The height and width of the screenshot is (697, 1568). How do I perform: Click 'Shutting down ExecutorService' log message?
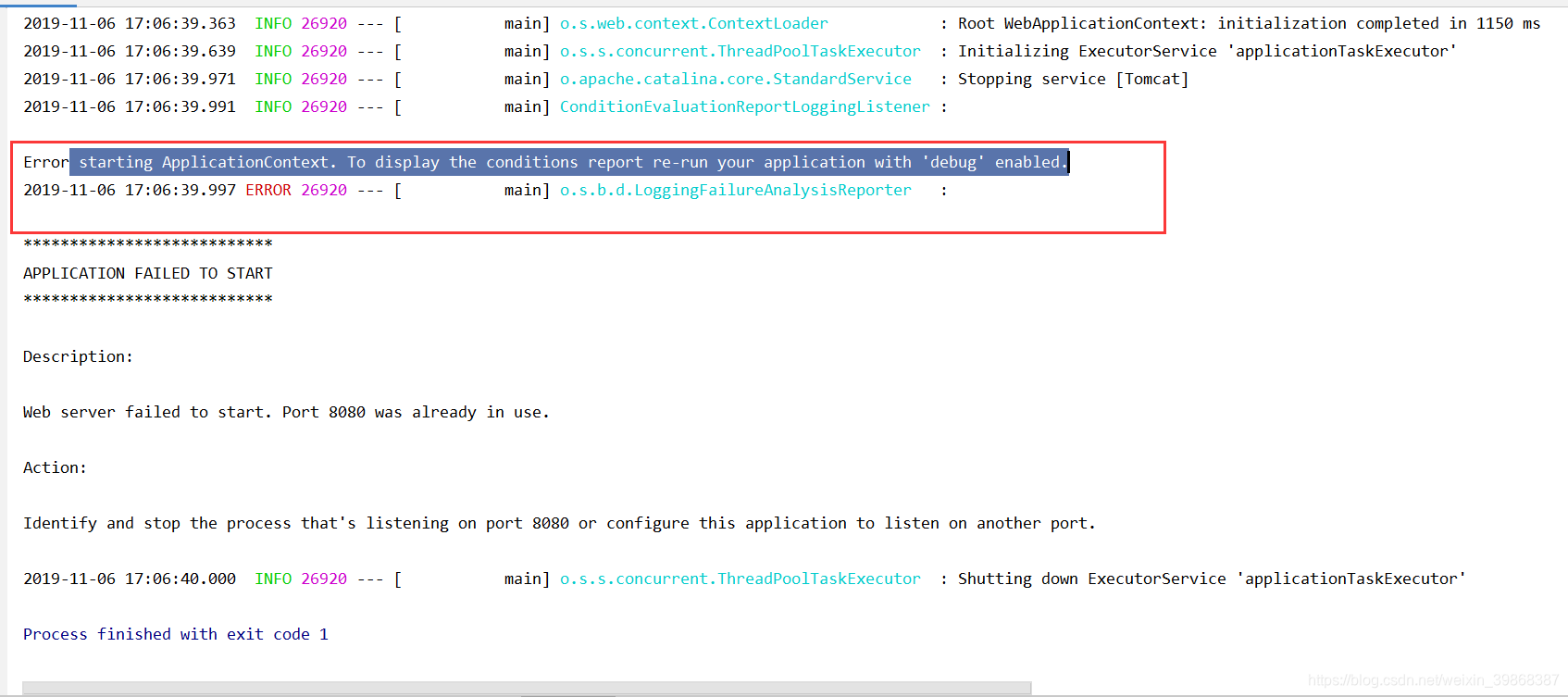1212,579
